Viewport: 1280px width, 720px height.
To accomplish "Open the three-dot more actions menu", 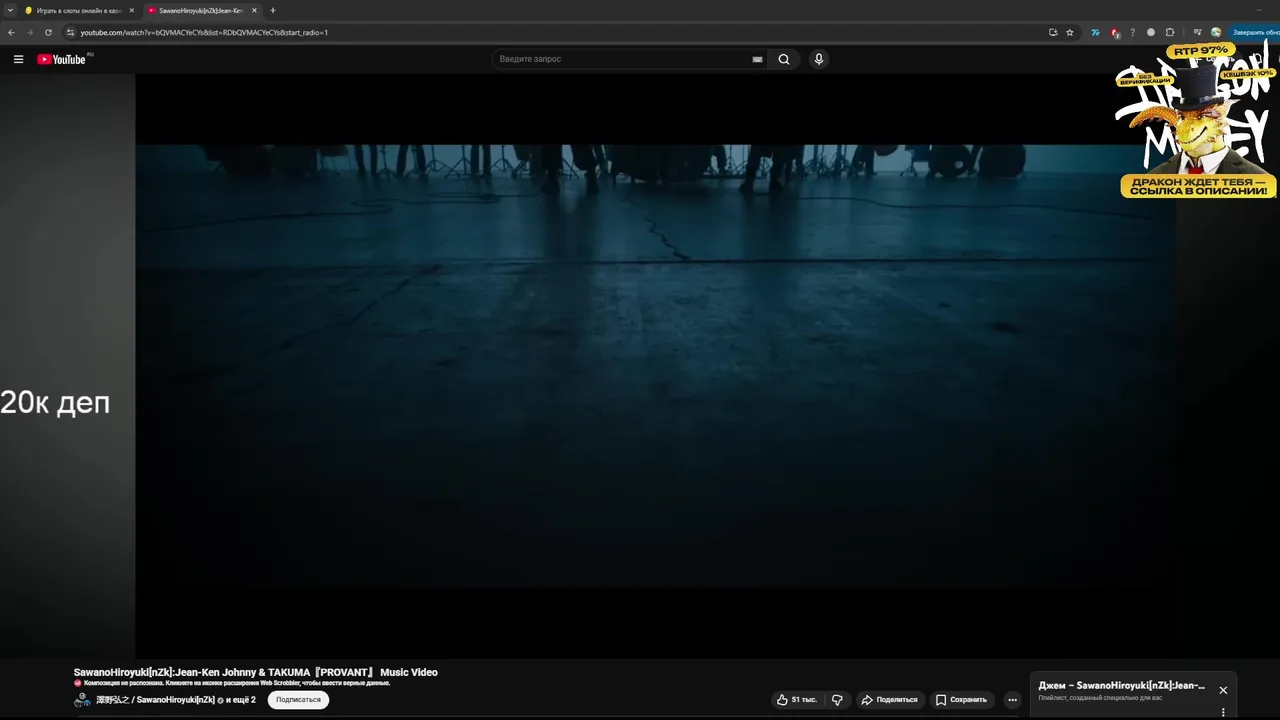I will [1012, 700].
